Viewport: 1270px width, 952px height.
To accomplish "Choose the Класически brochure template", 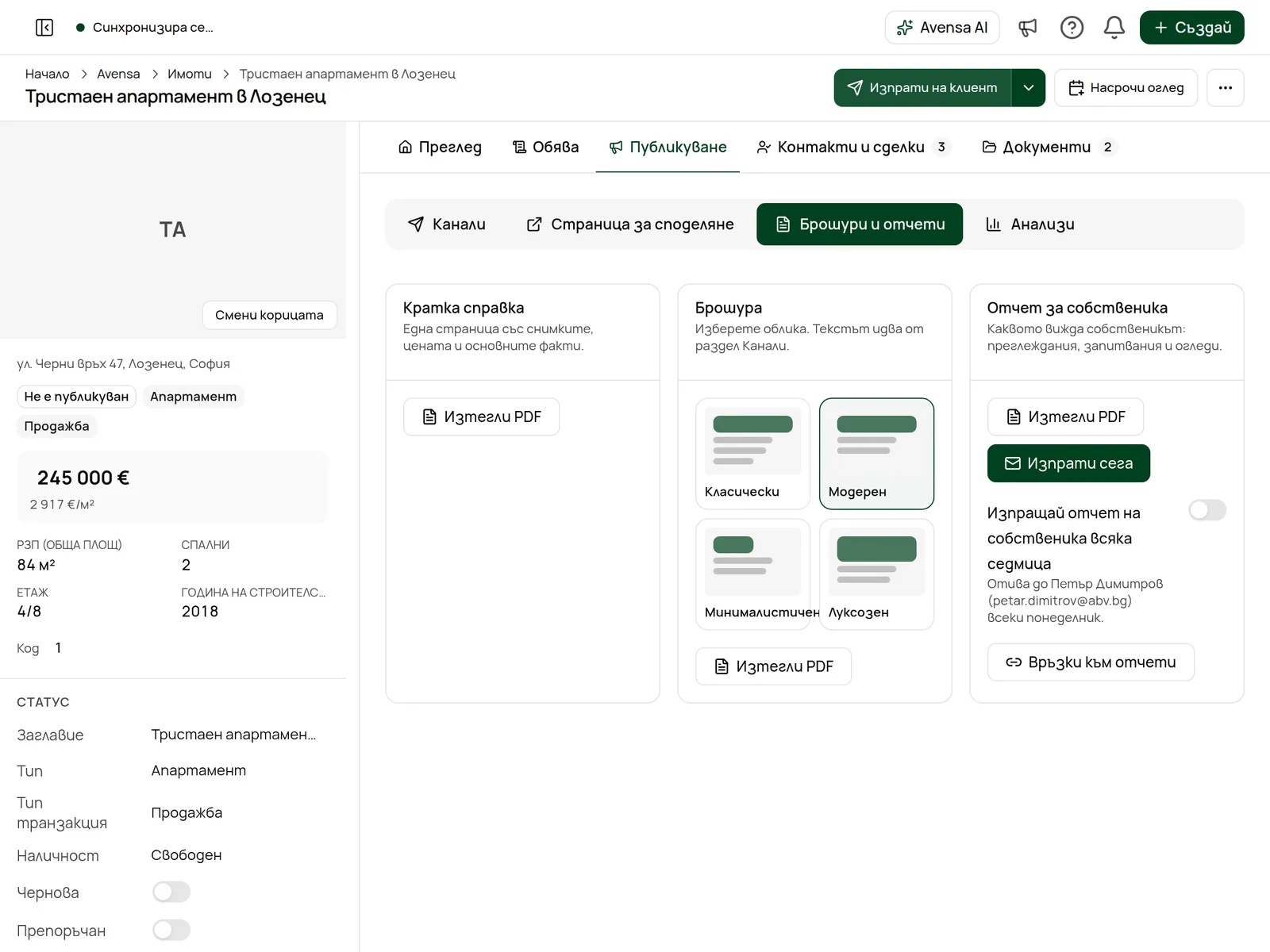I will click(x=752, y=454).
